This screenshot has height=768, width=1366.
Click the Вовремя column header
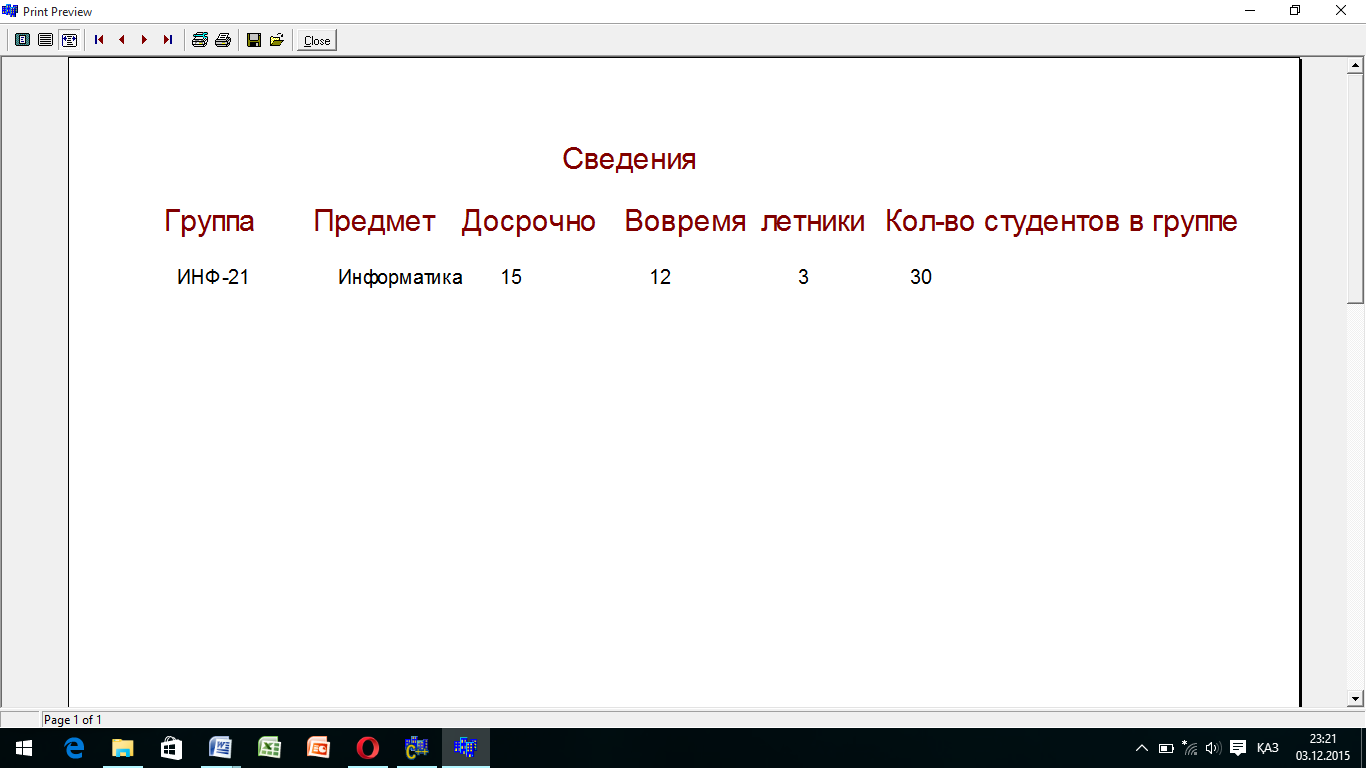tap(685, 222)
